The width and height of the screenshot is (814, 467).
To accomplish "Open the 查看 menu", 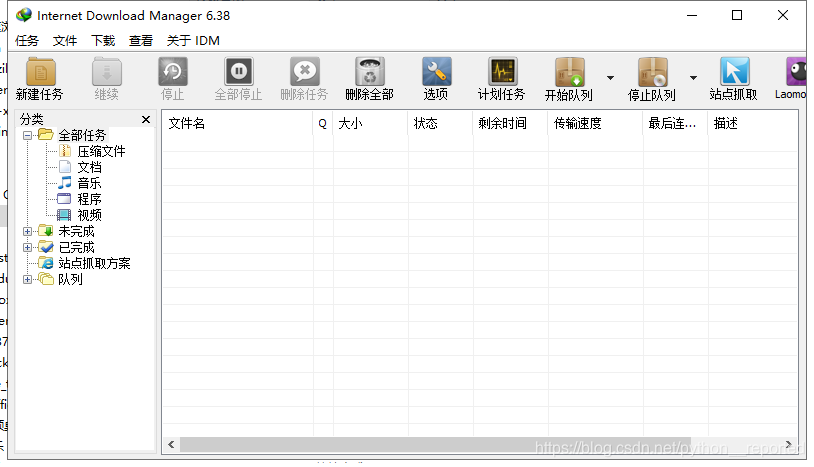I will [141, 40].
